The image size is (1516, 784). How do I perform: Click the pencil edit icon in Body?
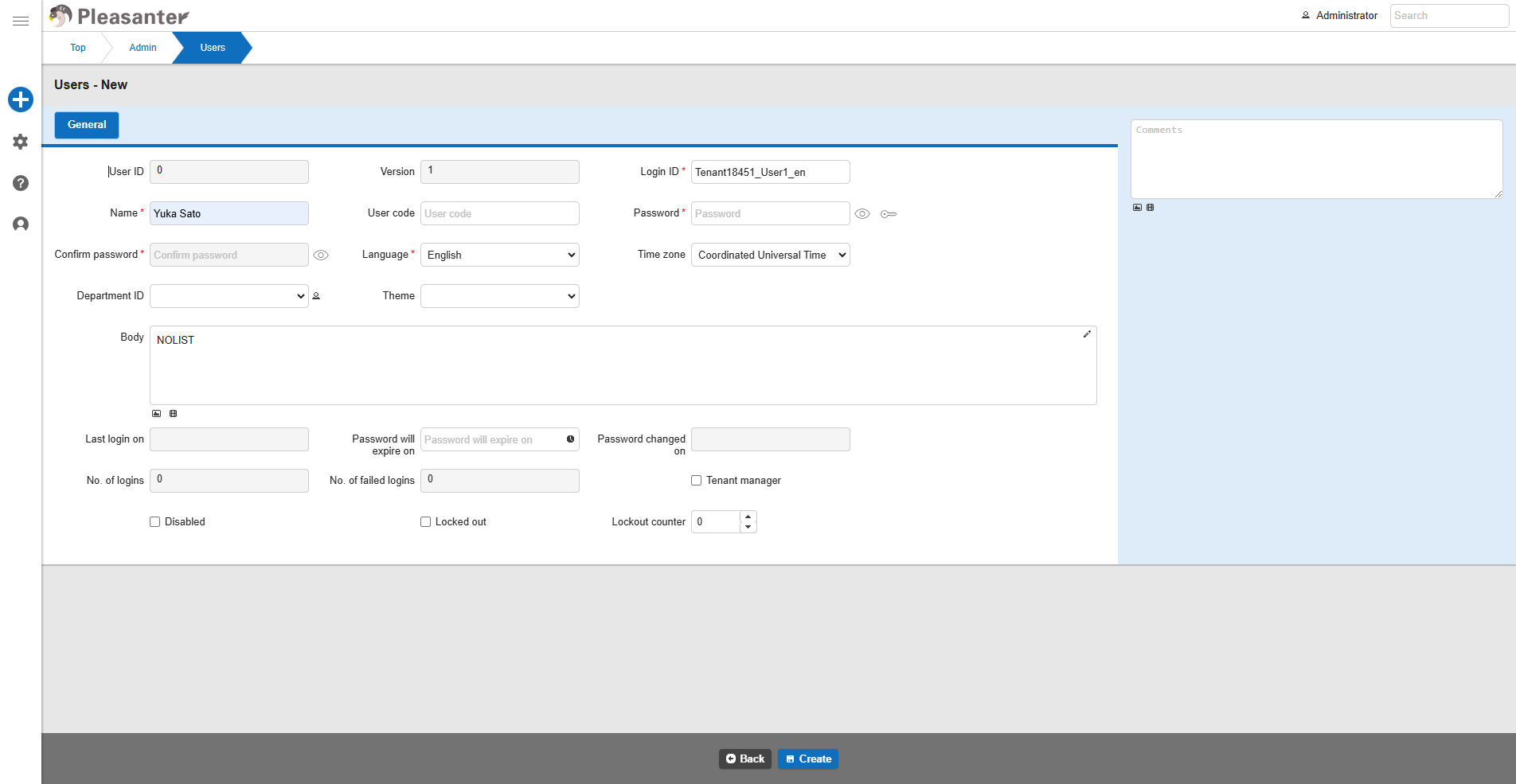click(1087, 334)
